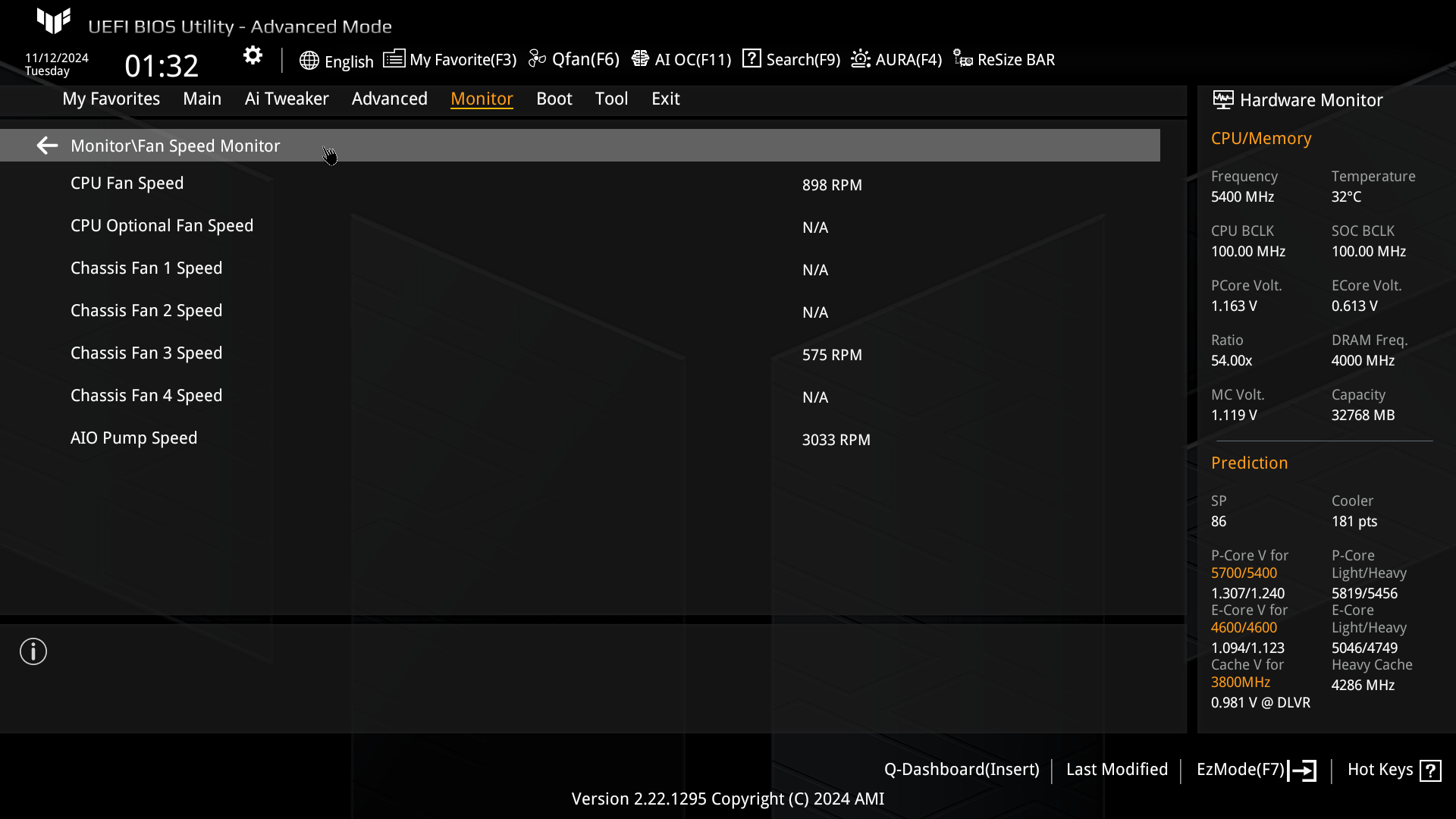Select the CPU Fan Speed item
The width and height of the screenshot is (1456, 819).
click(127, 184)
